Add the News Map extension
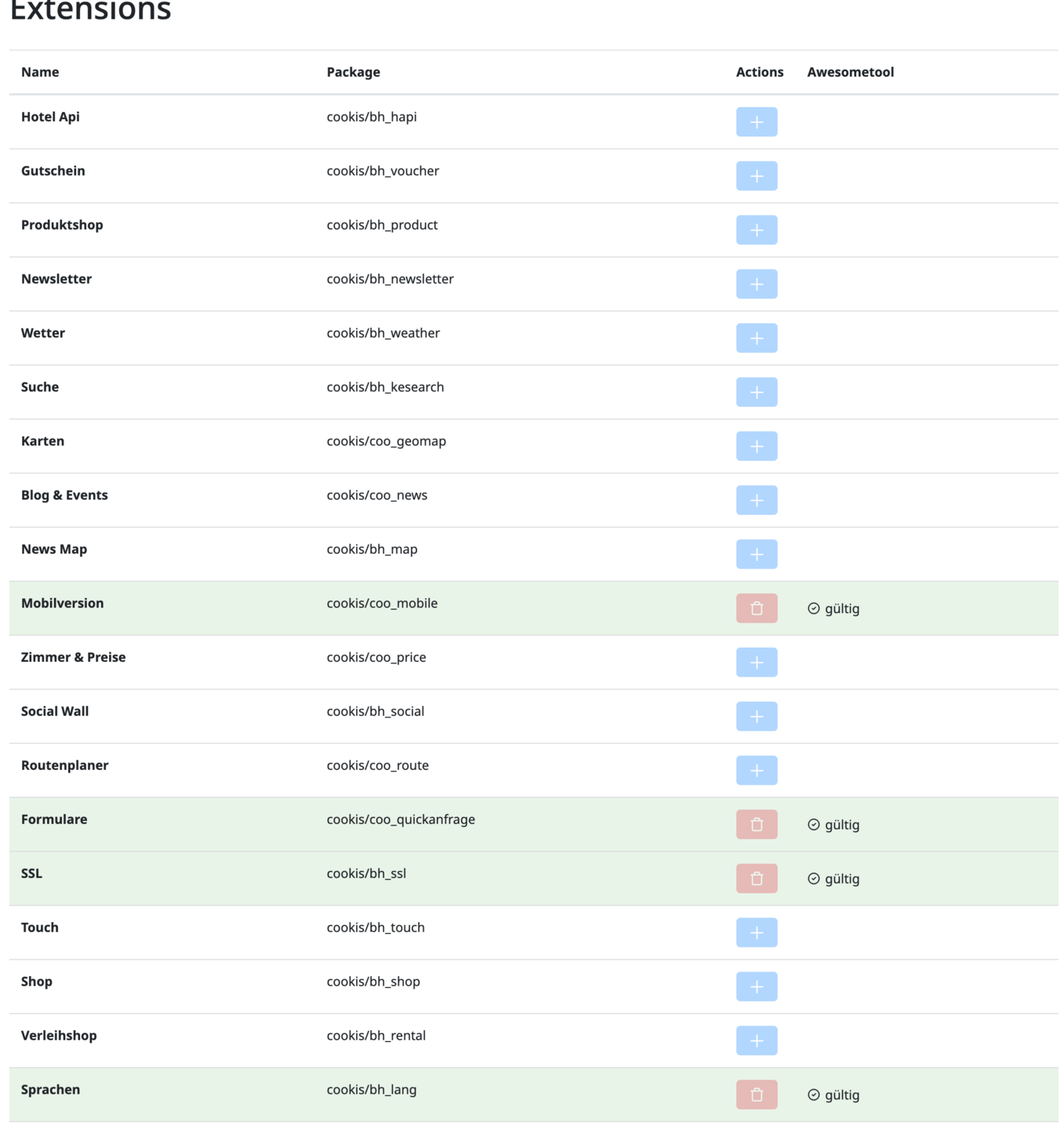This screenshot has height=1129, width=1064. pos(756,554)
